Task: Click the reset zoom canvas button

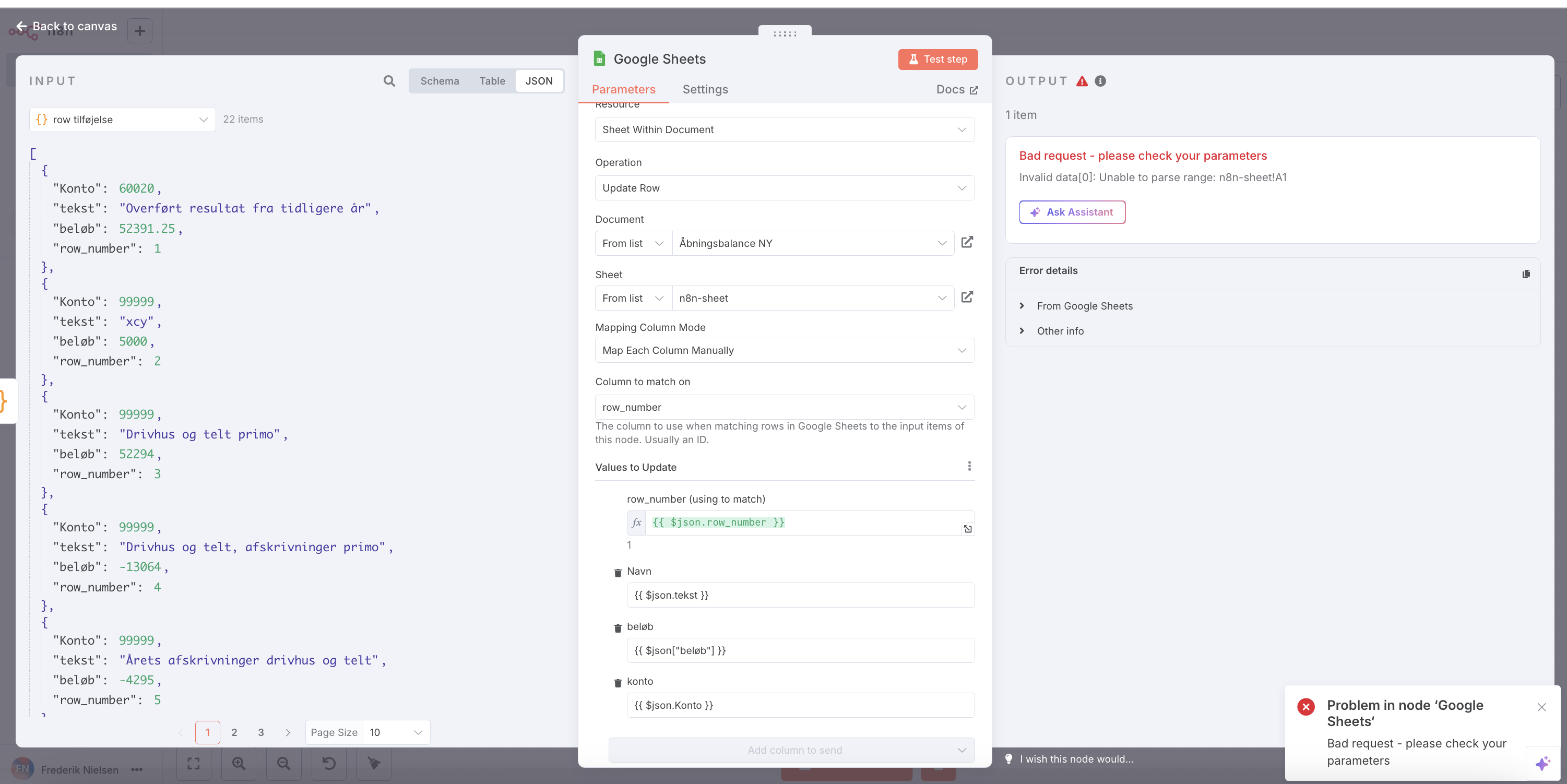Action: [328, 763]
